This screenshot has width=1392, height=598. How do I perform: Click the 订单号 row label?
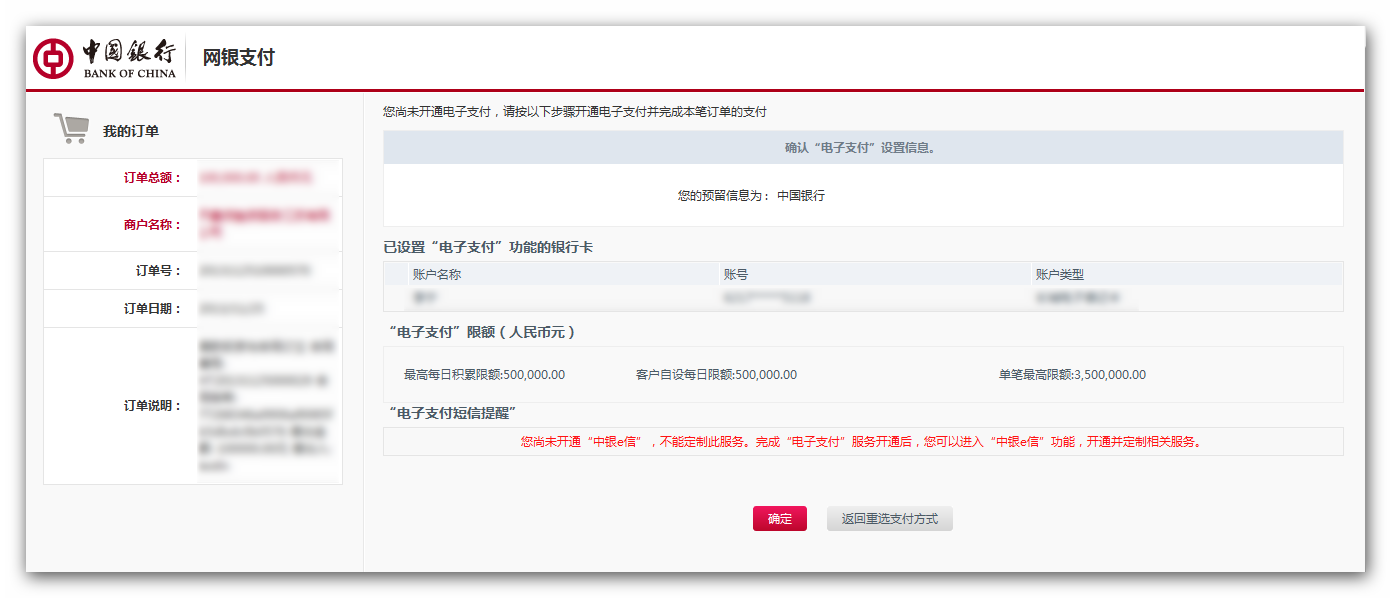(158, 271)
